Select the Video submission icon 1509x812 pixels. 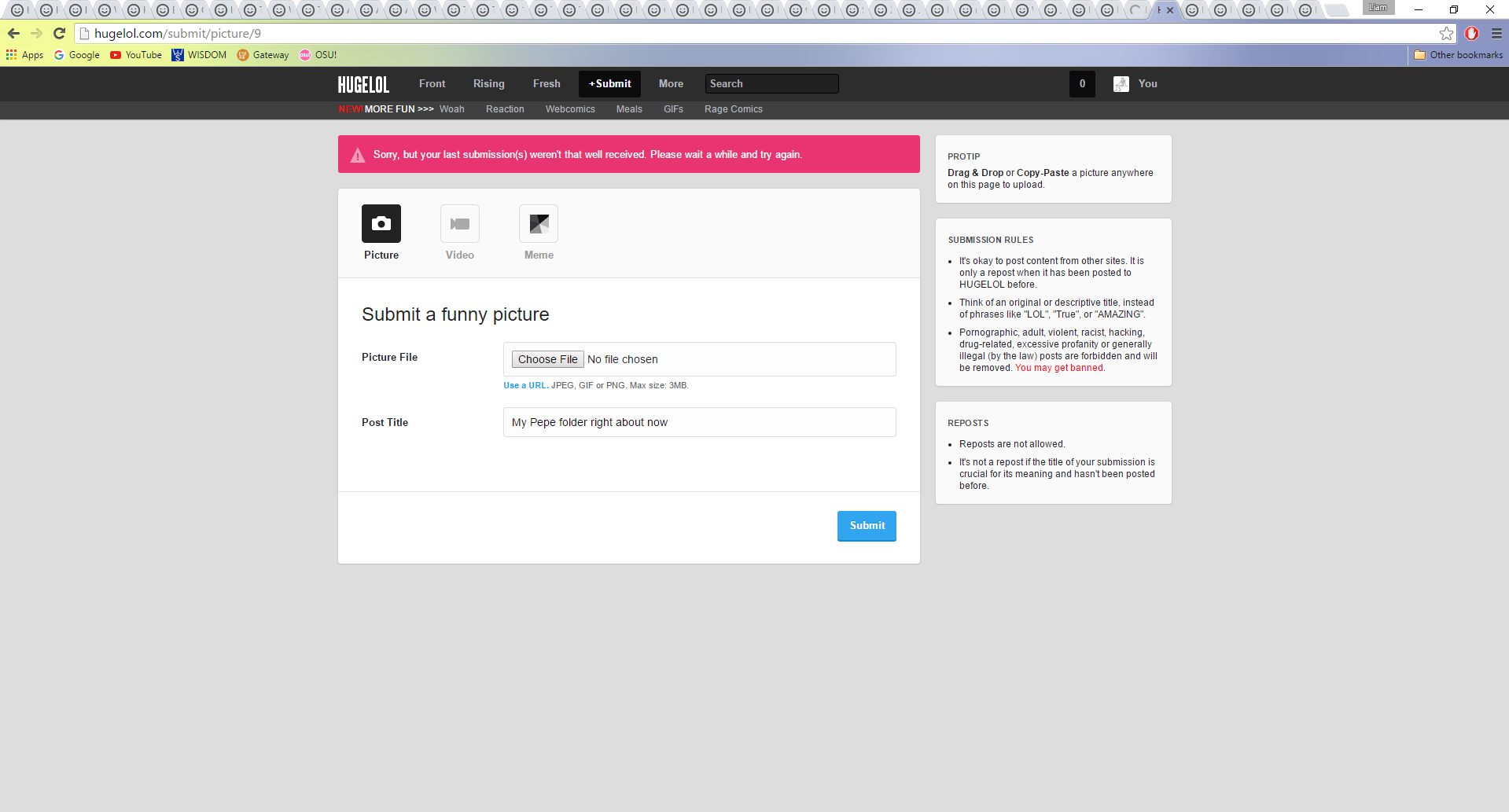[460, 224]
